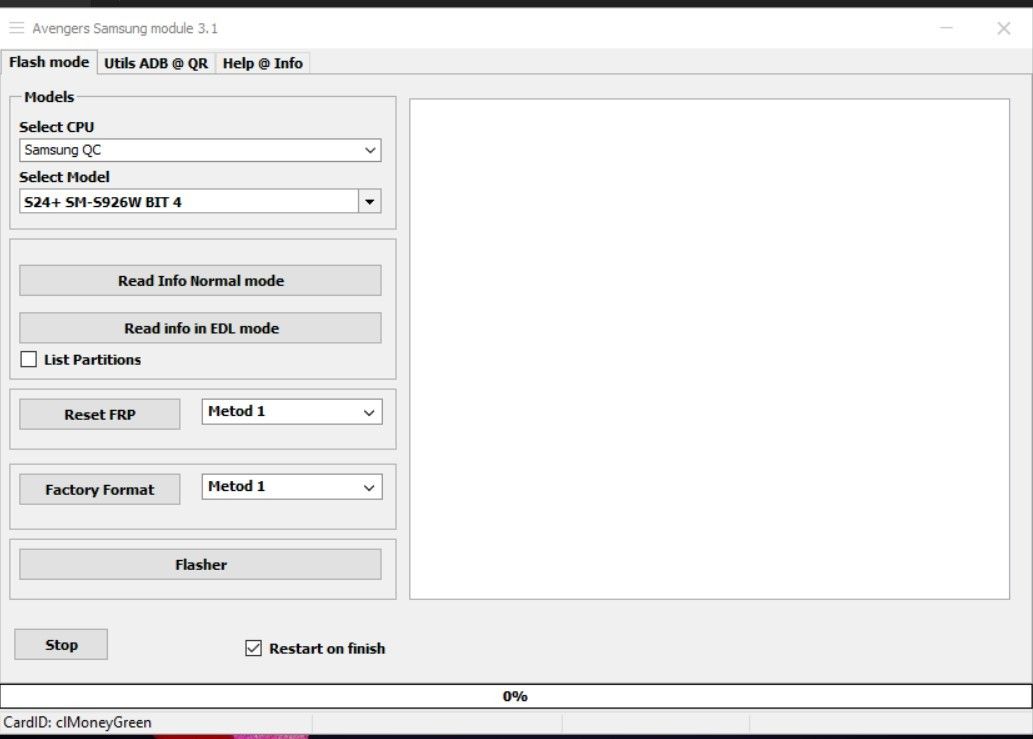
Task: Click the Flasher button
Action: click(x=200, y=564)
